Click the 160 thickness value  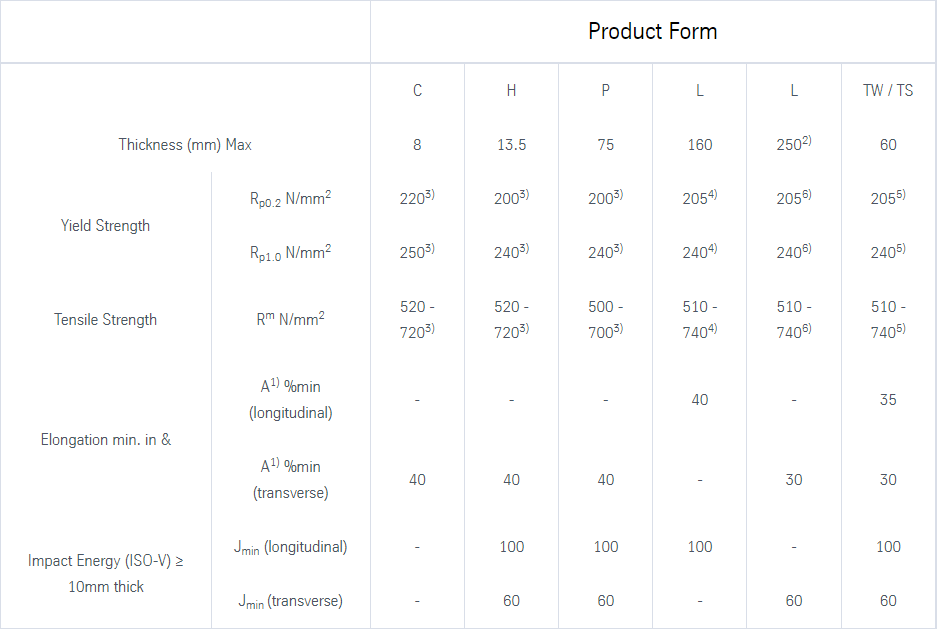point(699,145)
